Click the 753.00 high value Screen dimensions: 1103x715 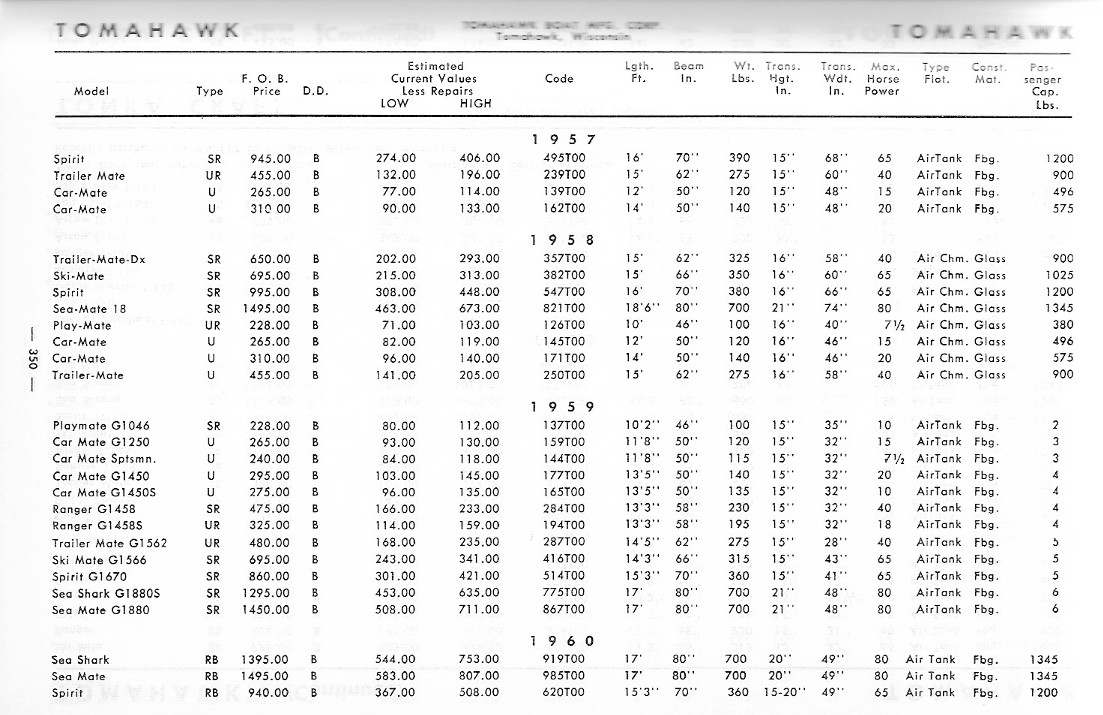[x=479, y=659]
